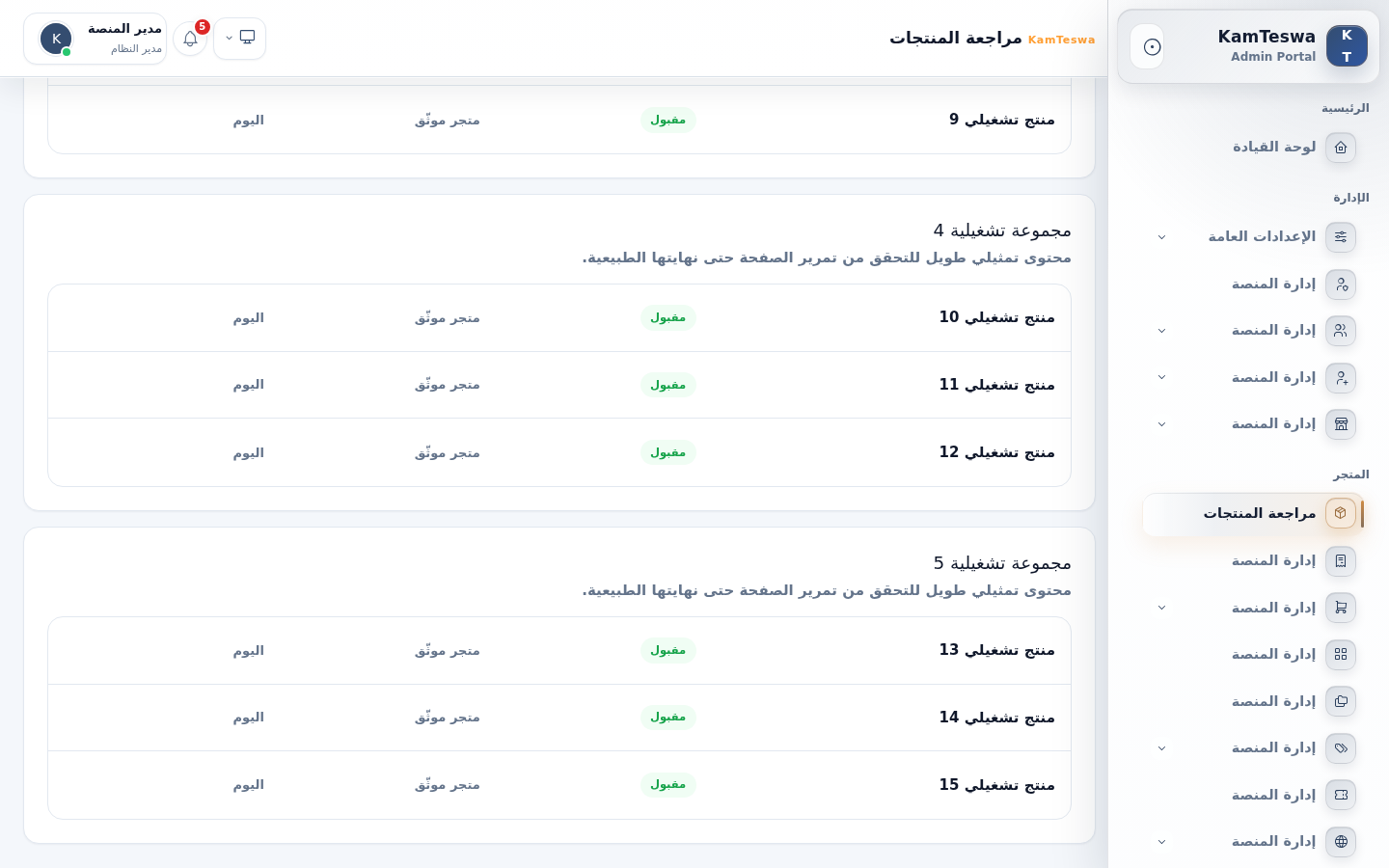This screenshot has width=1389, height=868.
Task: Open the monitor display mode dropdown
Action: click(x=239, y=39)
